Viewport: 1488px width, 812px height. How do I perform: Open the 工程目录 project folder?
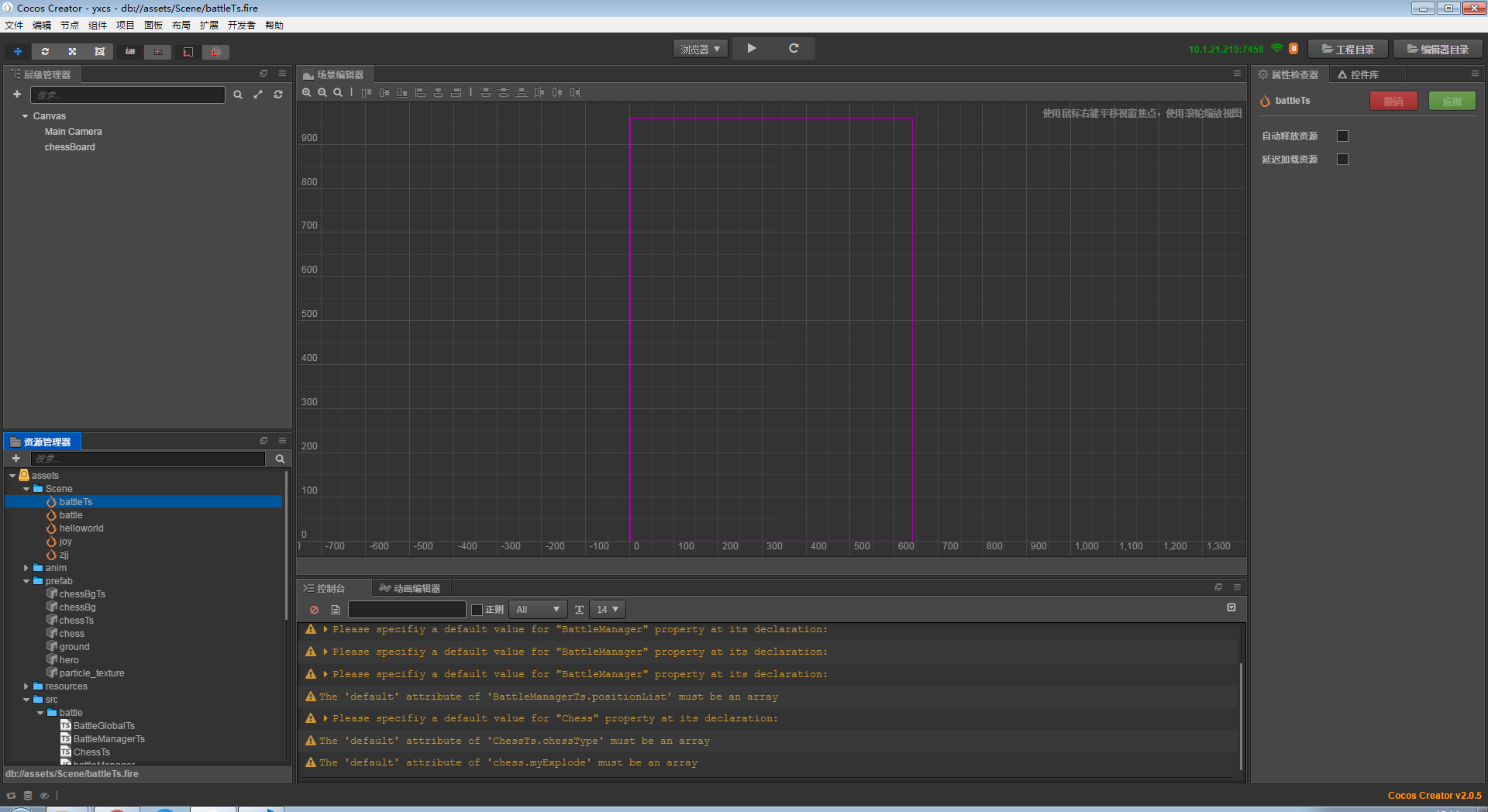1348,49
